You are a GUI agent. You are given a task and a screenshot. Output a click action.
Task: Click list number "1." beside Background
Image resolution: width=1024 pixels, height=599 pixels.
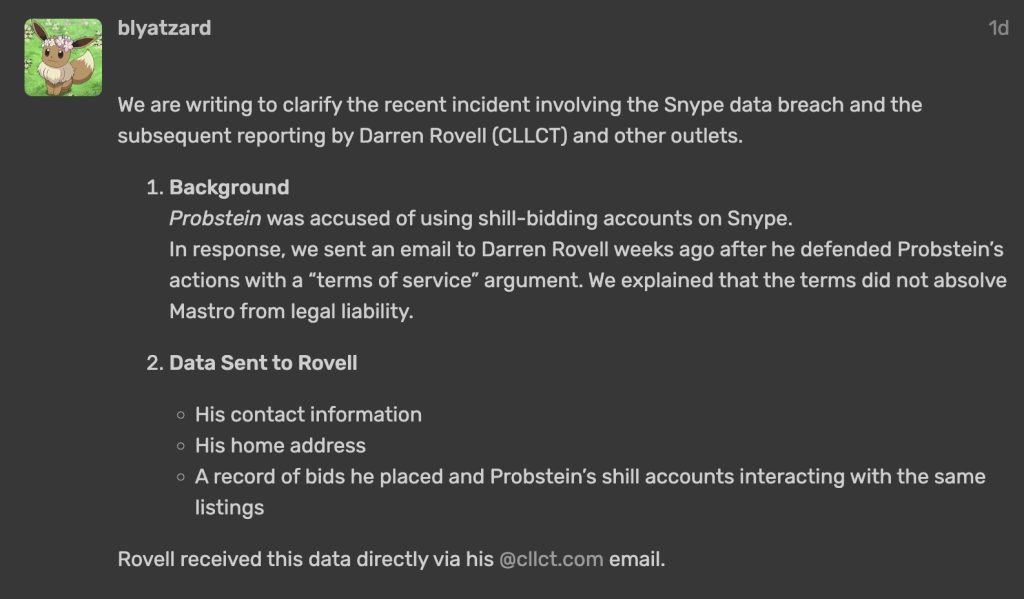tap(154, 187)
